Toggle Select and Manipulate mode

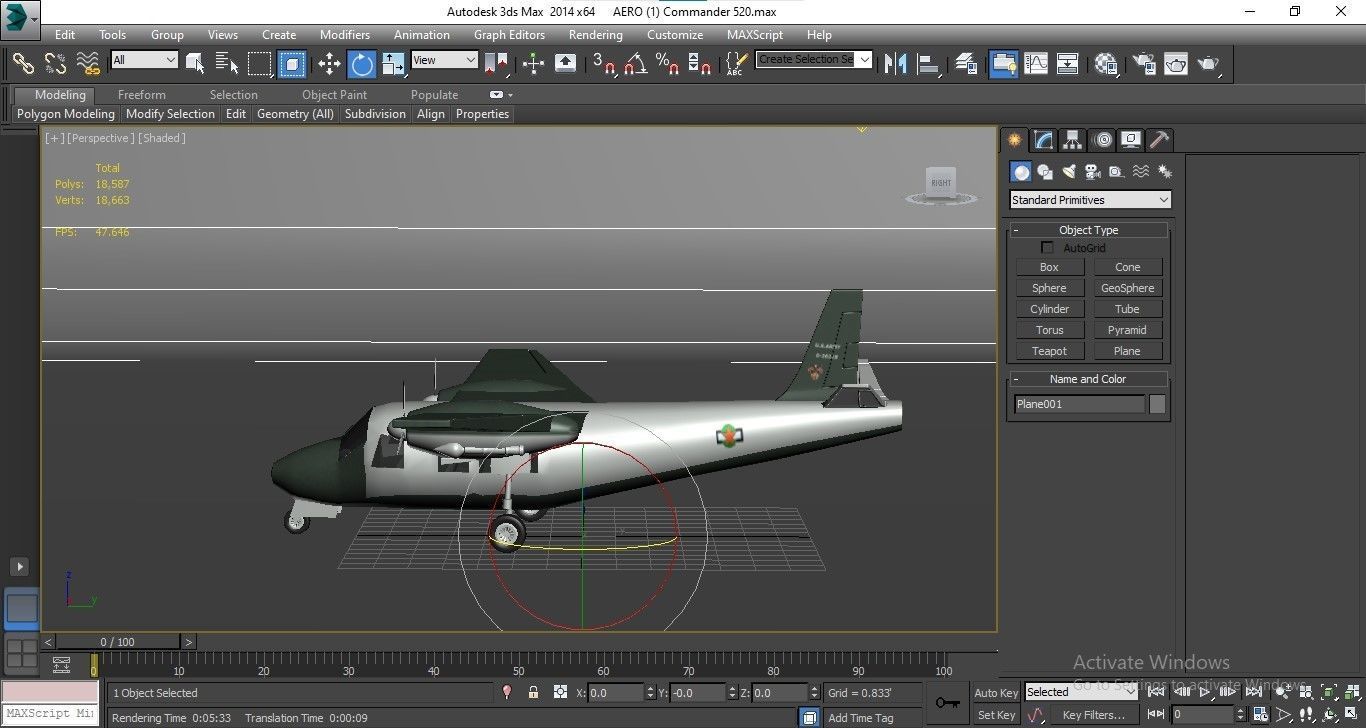[533, 63]
